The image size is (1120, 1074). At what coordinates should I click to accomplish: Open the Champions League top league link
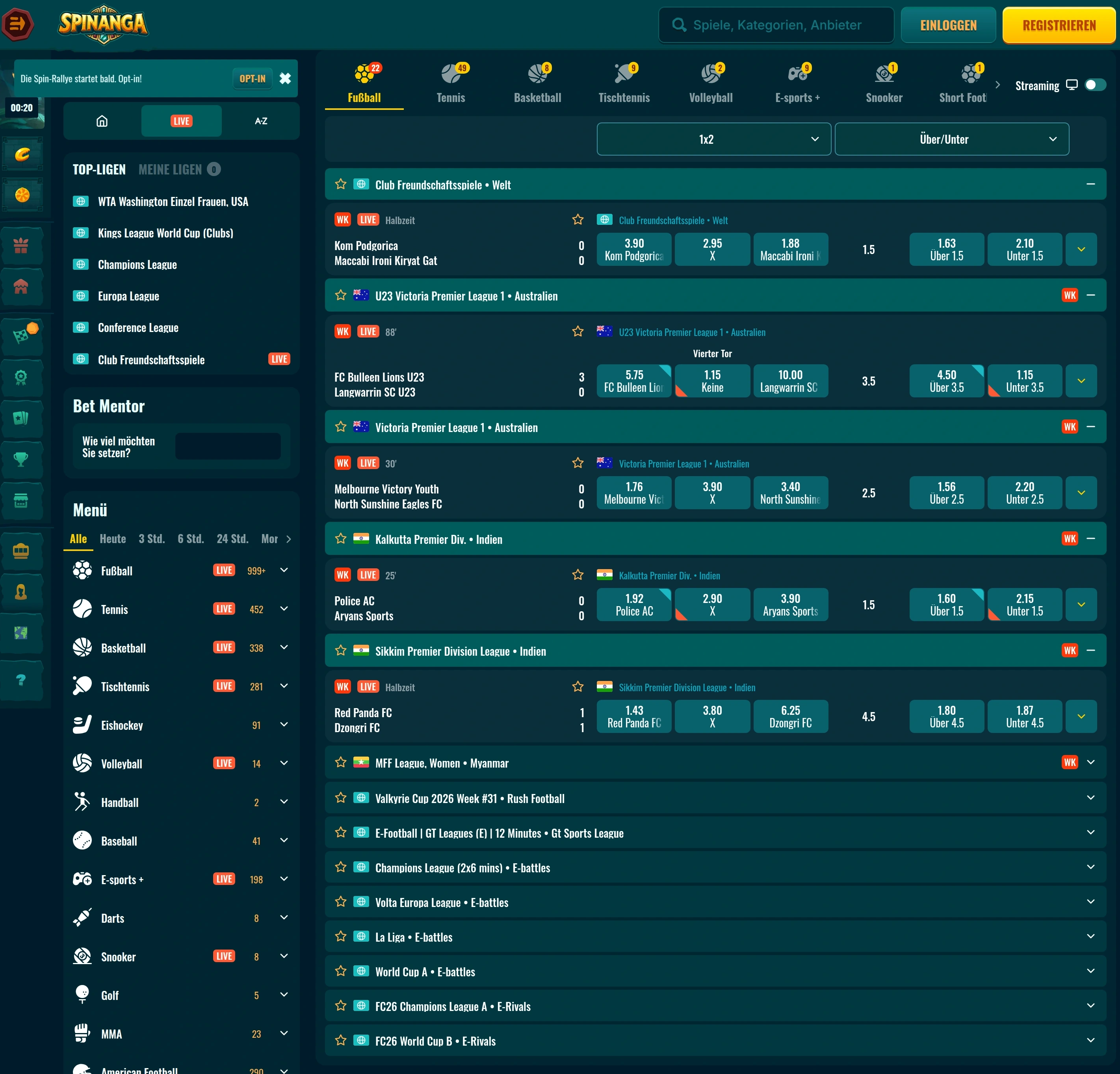(137, 265)
